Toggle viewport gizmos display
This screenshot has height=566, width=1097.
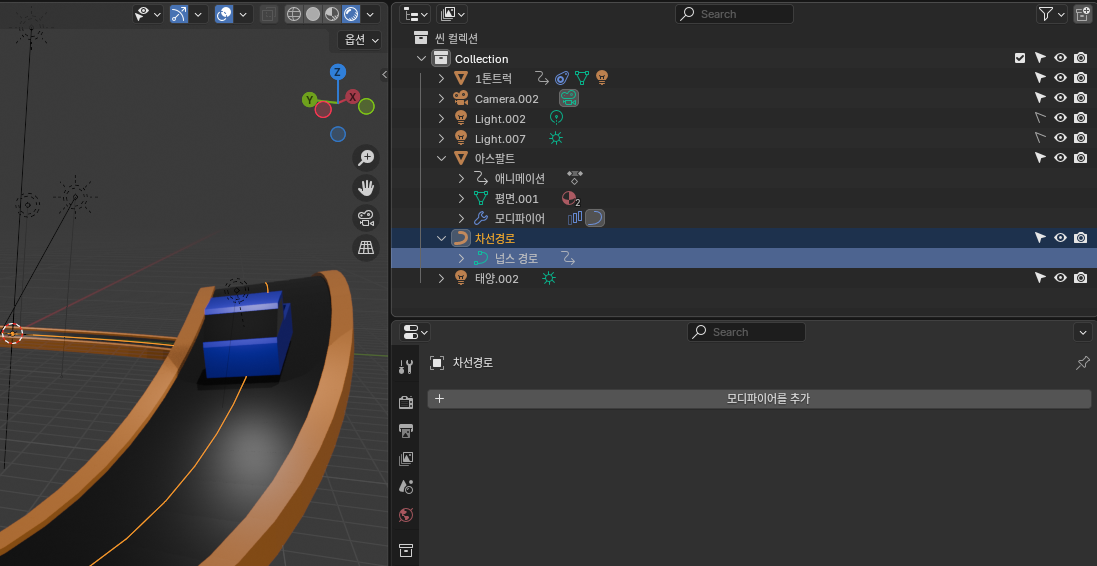pos(179,14)
